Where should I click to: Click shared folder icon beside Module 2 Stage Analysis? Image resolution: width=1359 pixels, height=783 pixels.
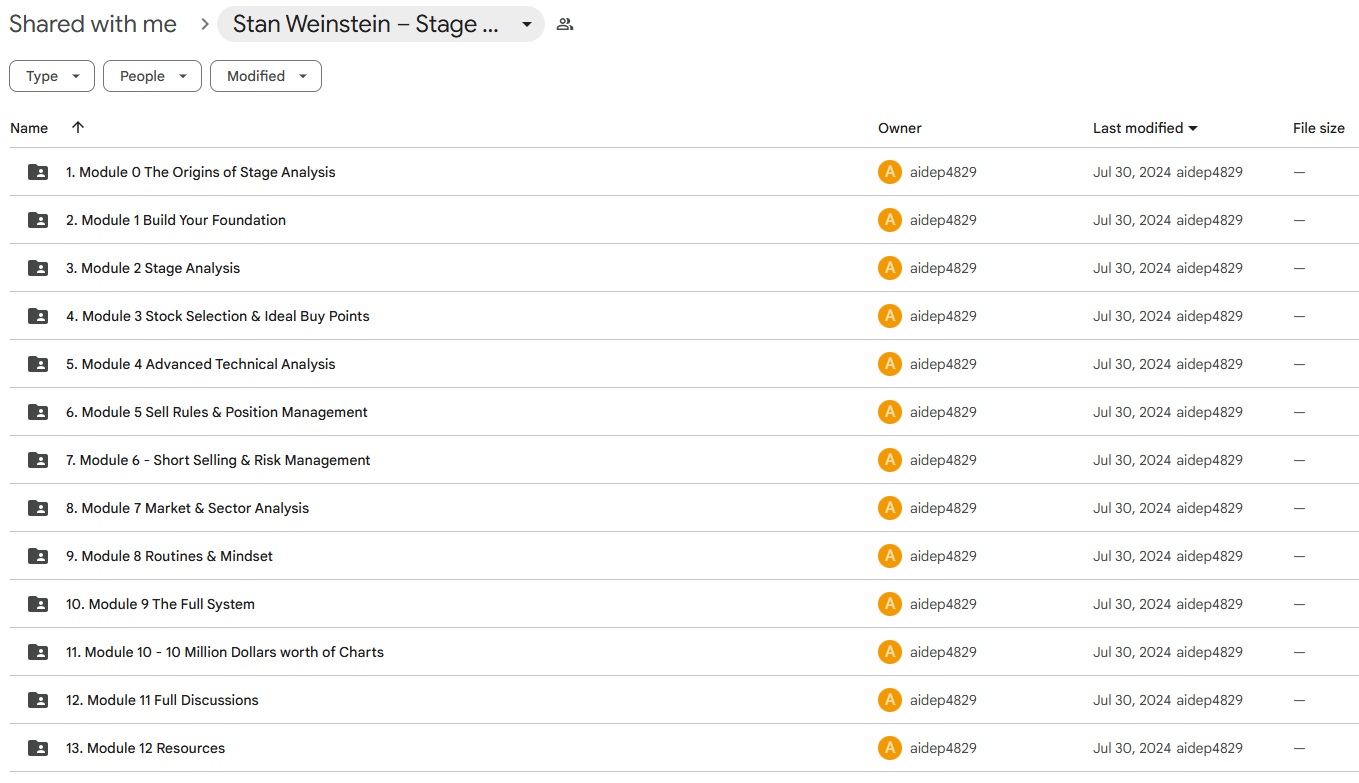(x=38, y=268)
